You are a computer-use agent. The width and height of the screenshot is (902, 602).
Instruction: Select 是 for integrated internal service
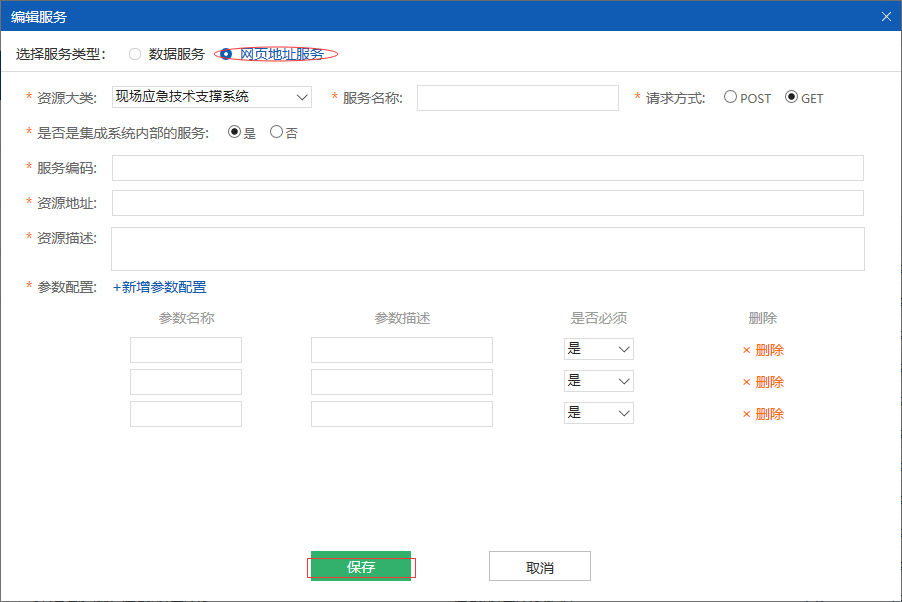pos(234,130)
